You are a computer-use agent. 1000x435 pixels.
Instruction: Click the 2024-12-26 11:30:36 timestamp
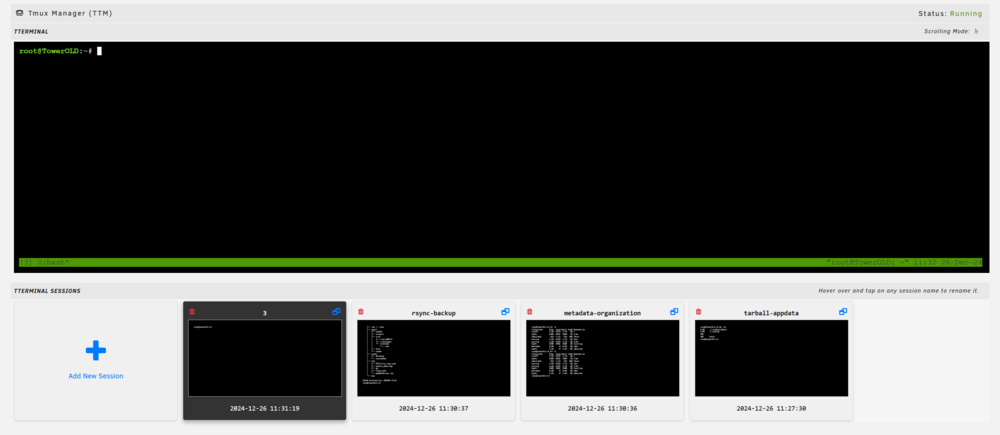click(602, 408)
